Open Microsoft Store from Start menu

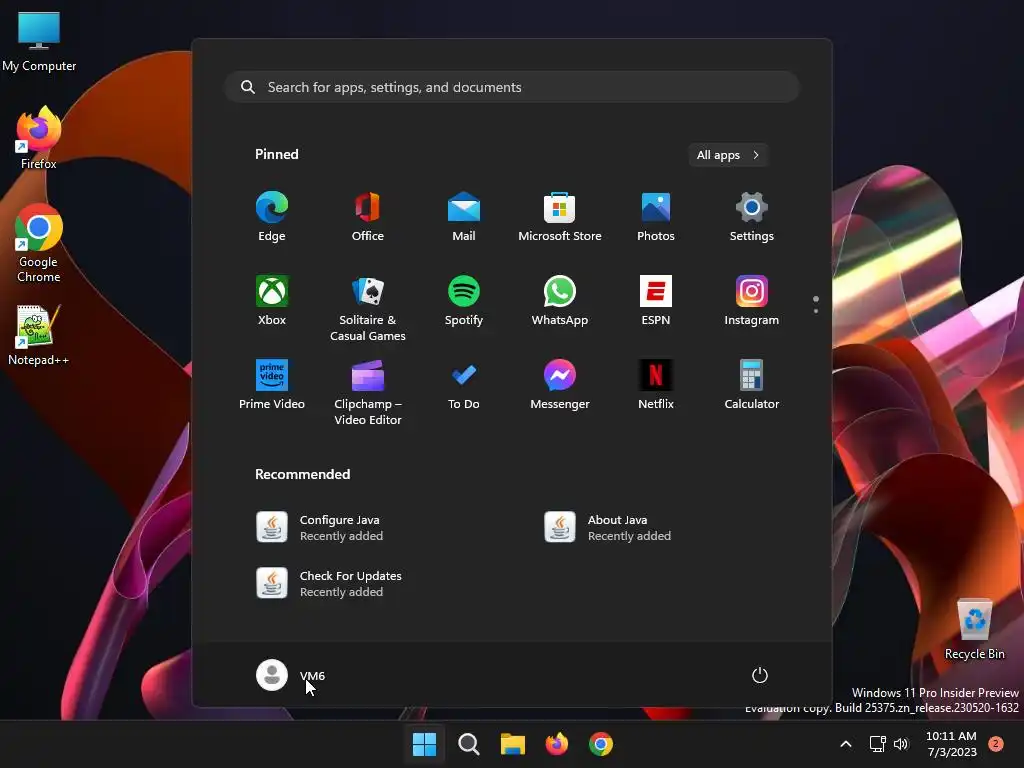(x=560, y=217)
